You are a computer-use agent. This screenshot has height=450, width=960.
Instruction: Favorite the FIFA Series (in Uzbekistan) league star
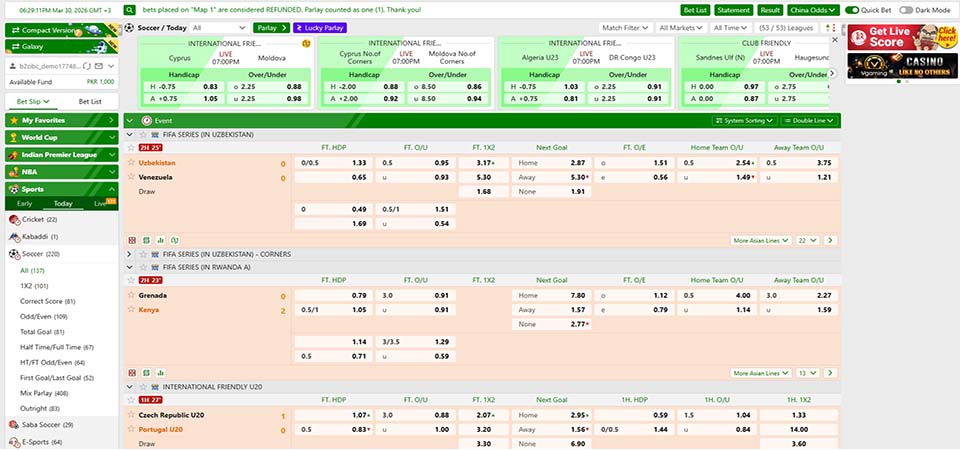(x=143, y=135)
